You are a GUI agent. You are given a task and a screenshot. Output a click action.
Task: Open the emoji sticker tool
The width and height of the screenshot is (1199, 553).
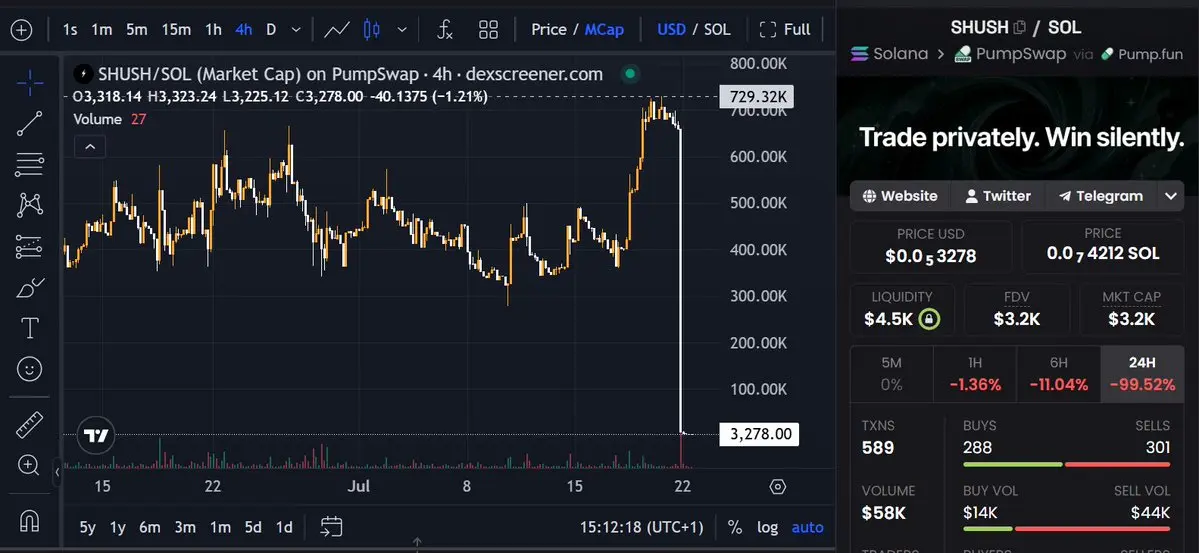[29, 370]
